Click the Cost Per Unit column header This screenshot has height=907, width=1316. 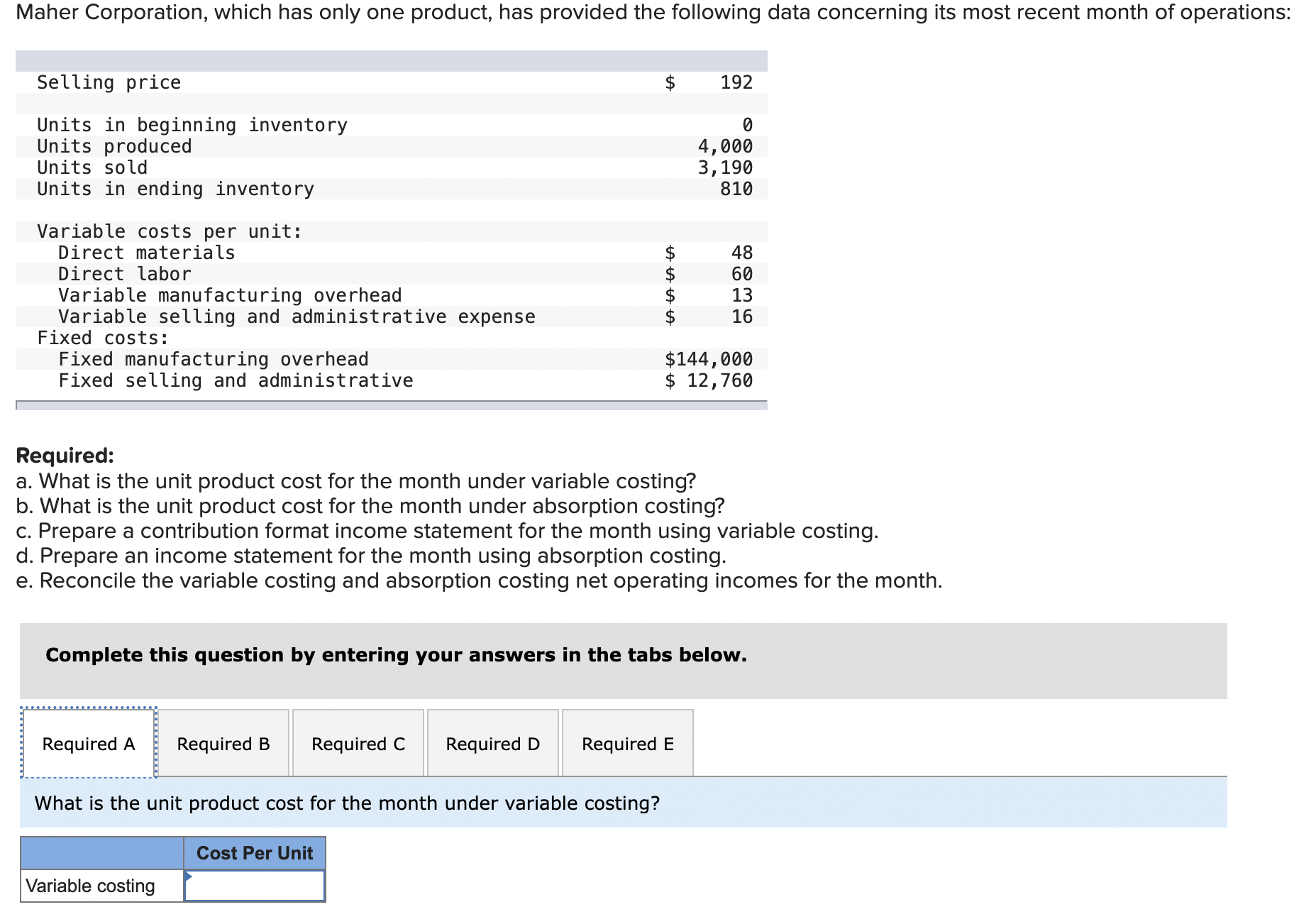point(254,853)
